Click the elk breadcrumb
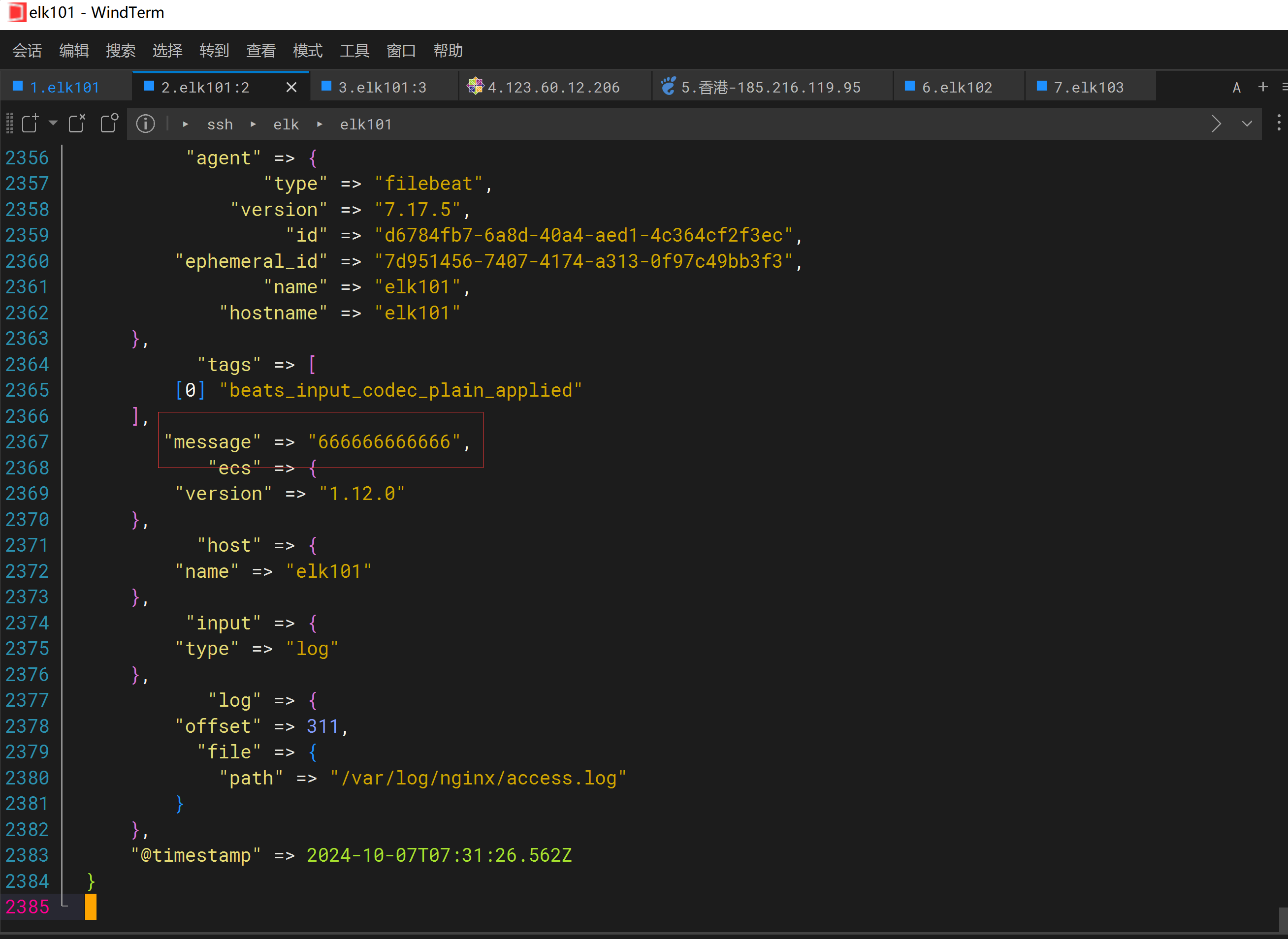This screenshot has height=939, width=1288. [286, 125]
